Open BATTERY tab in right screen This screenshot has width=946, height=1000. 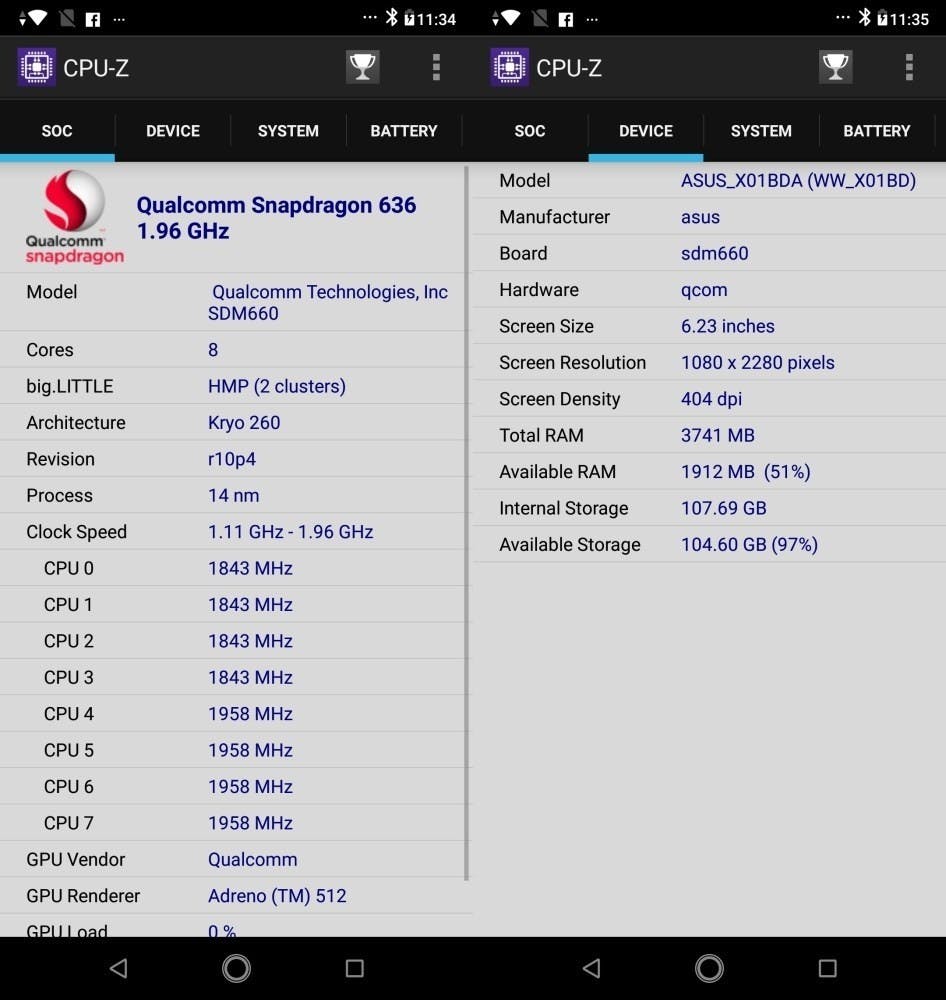876,131
